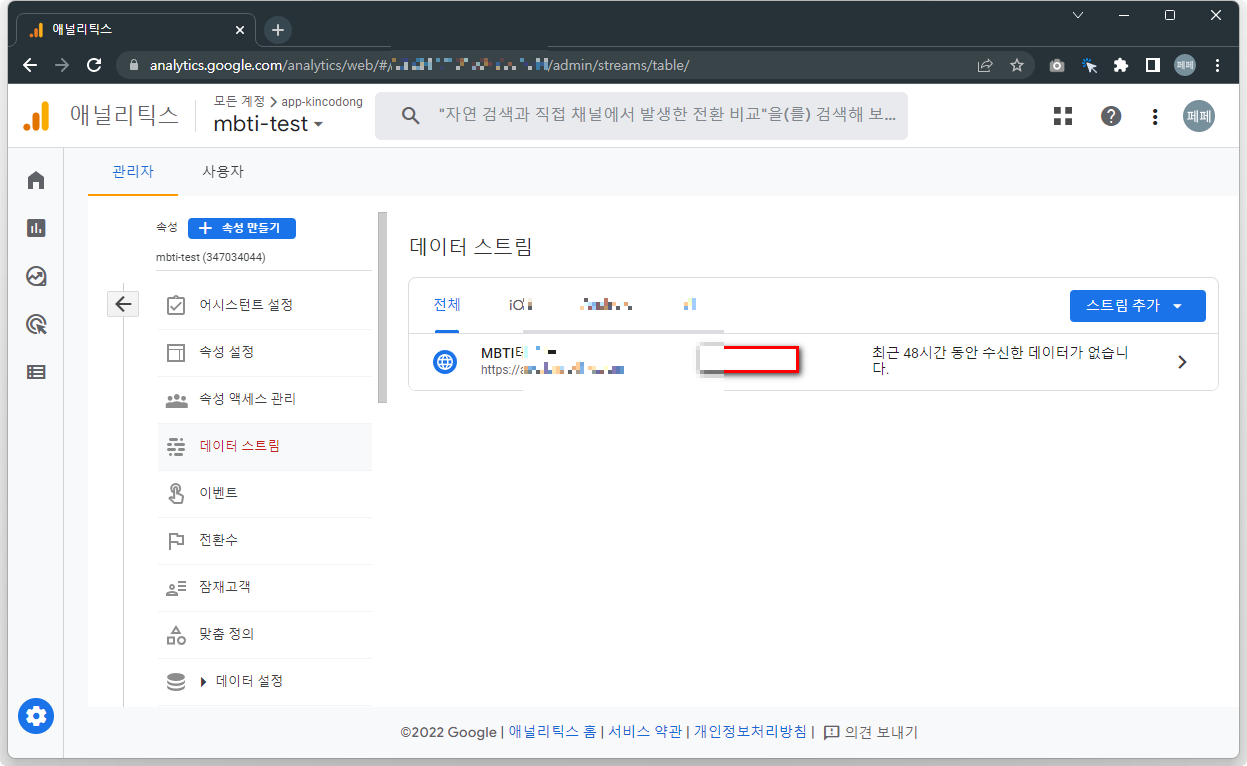Open the Explore section icon in the sidebar
This screenshot has width=1247, height=766.
pos(36,276)
